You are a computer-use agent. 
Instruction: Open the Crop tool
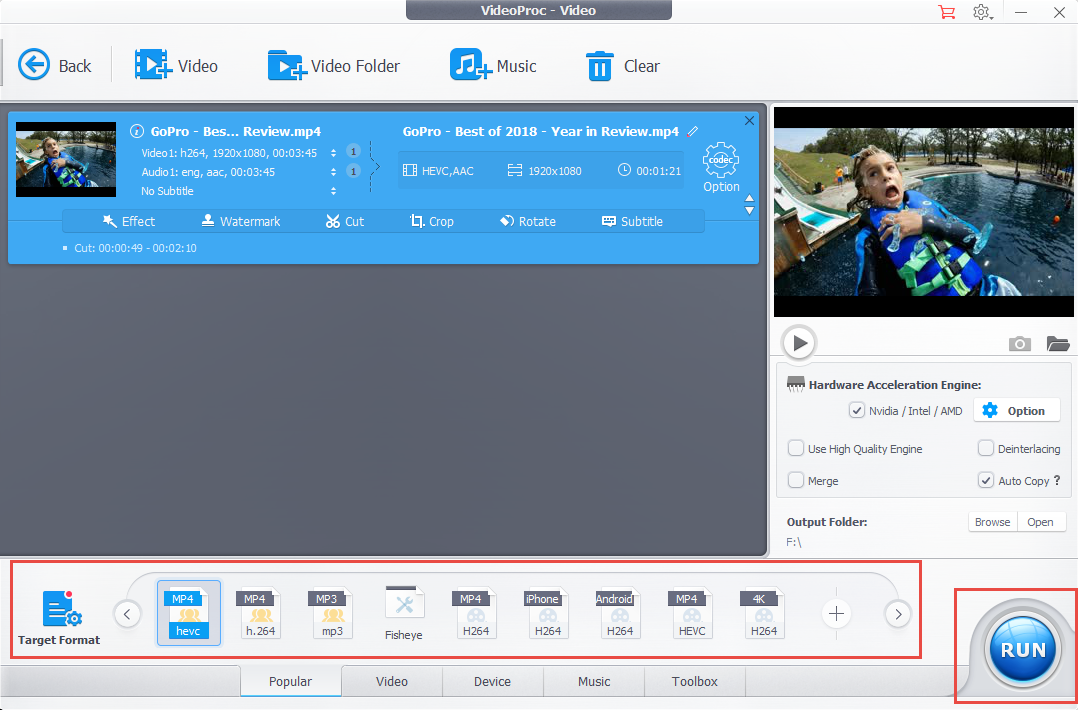click(x=432, y=221)
